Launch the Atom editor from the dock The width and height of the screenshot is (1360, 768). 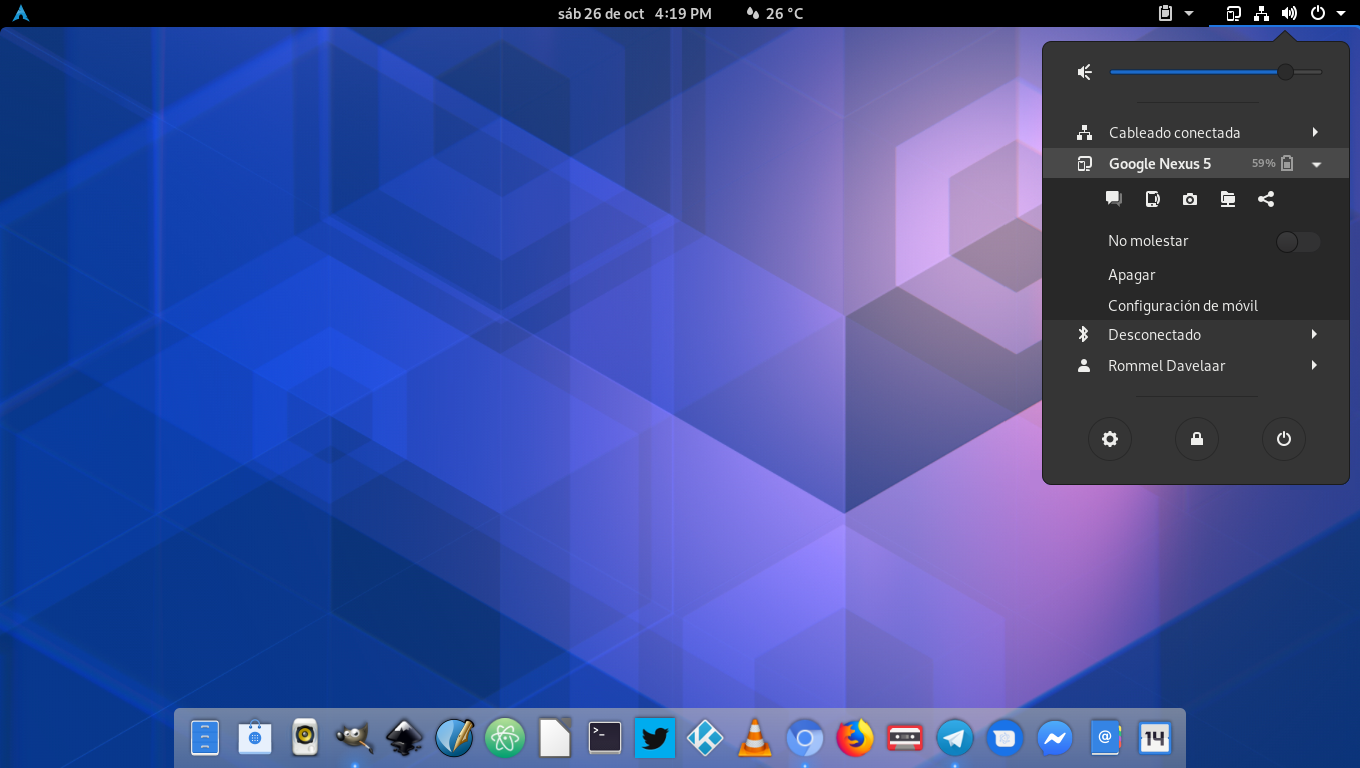coord(505,738)
